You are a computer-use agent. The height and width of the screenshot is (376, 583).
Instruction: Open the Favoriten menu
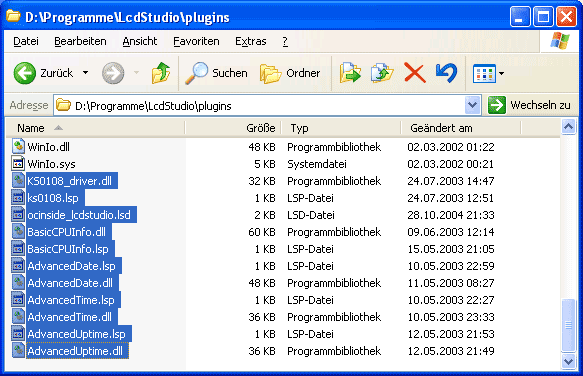point(196,41)
